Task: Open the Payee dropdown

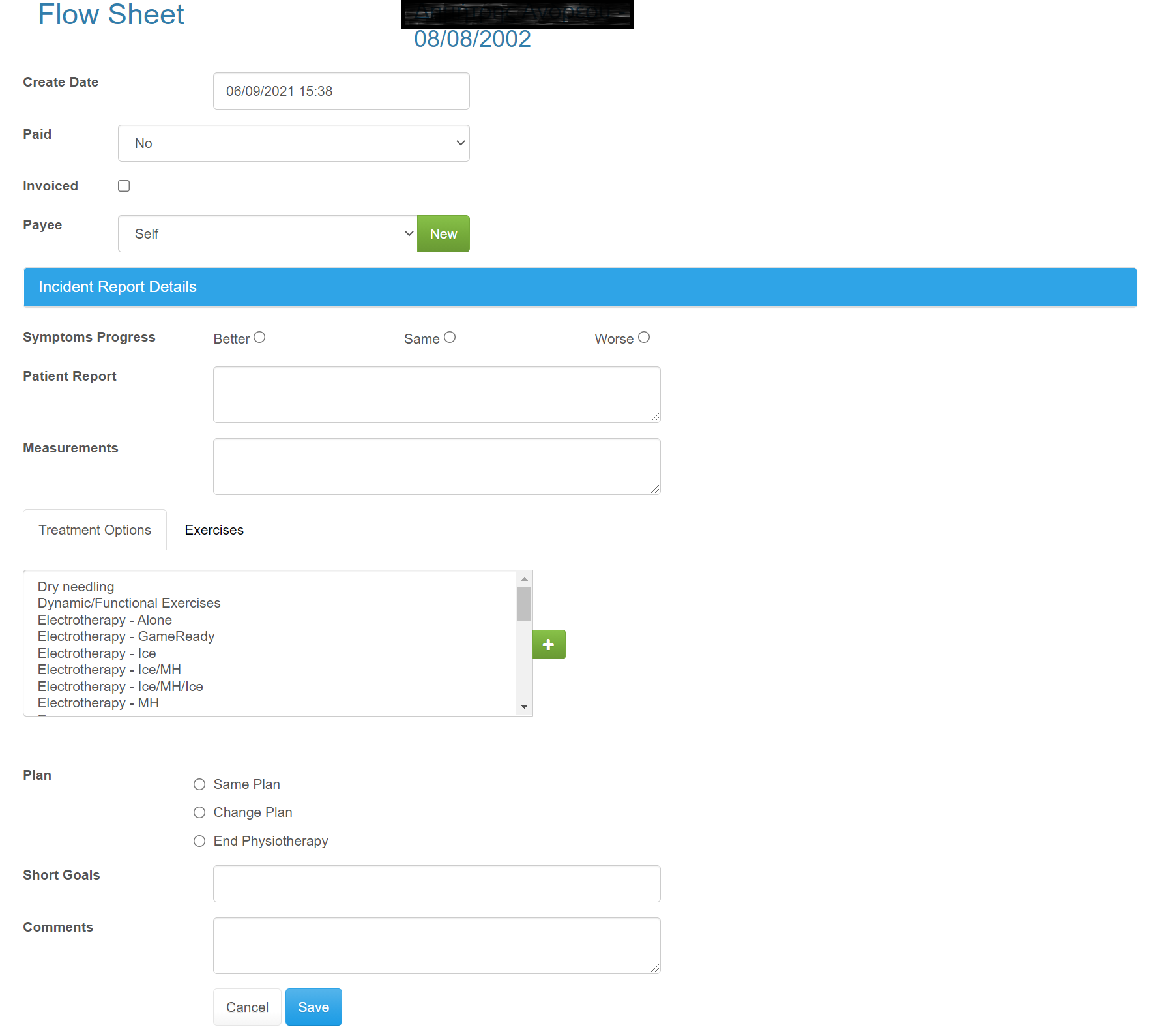Action: (267, 233)
